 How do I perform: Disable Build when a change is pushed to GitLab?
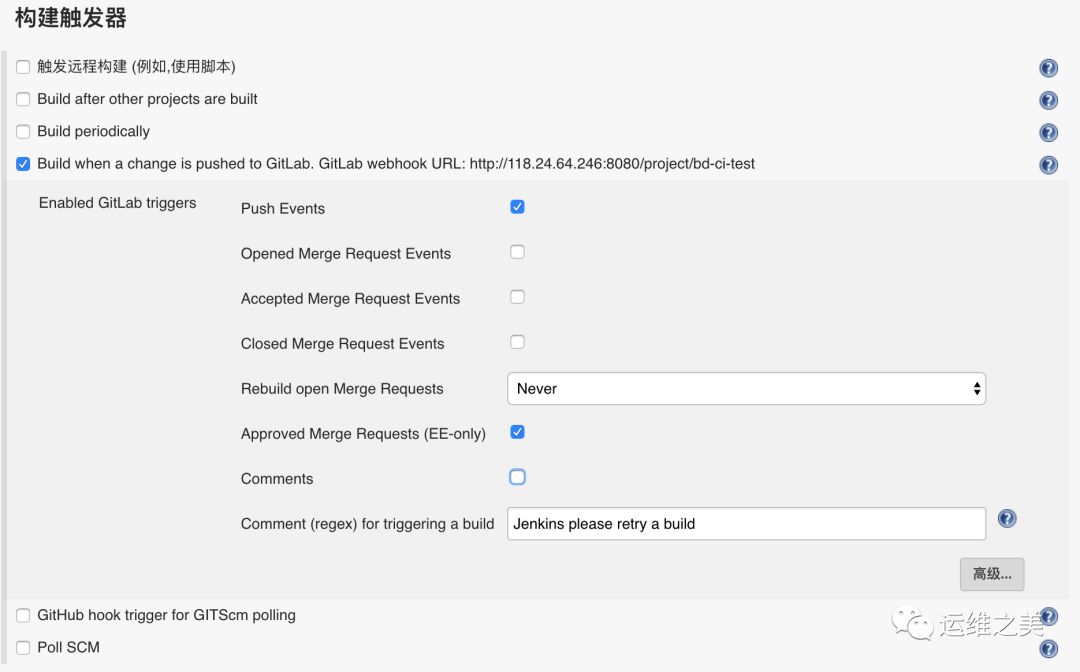pyautogui.click(x=23, y=164)
